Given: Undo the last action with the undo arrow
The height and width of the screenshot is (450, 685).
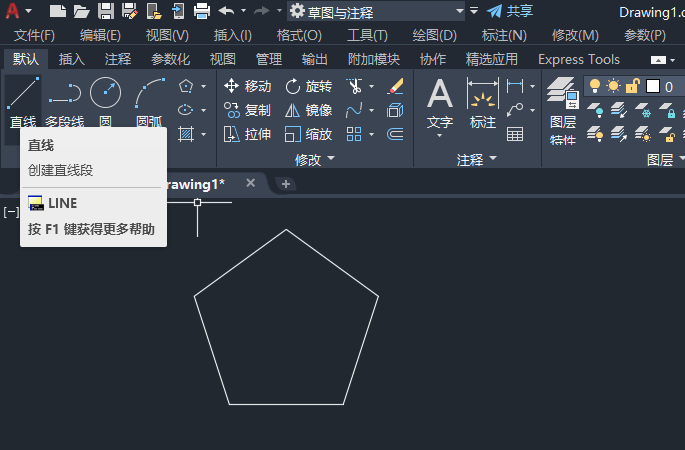Looking at the screenshot, I should click(226, 10).
